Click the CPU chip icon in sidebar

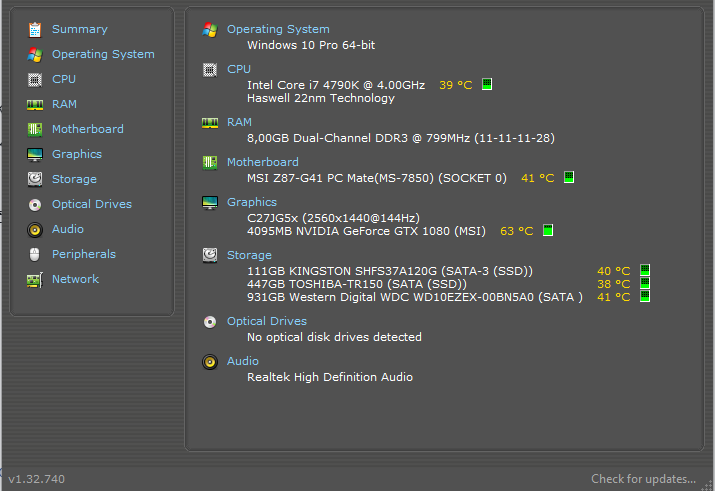[x=35, y=80]
